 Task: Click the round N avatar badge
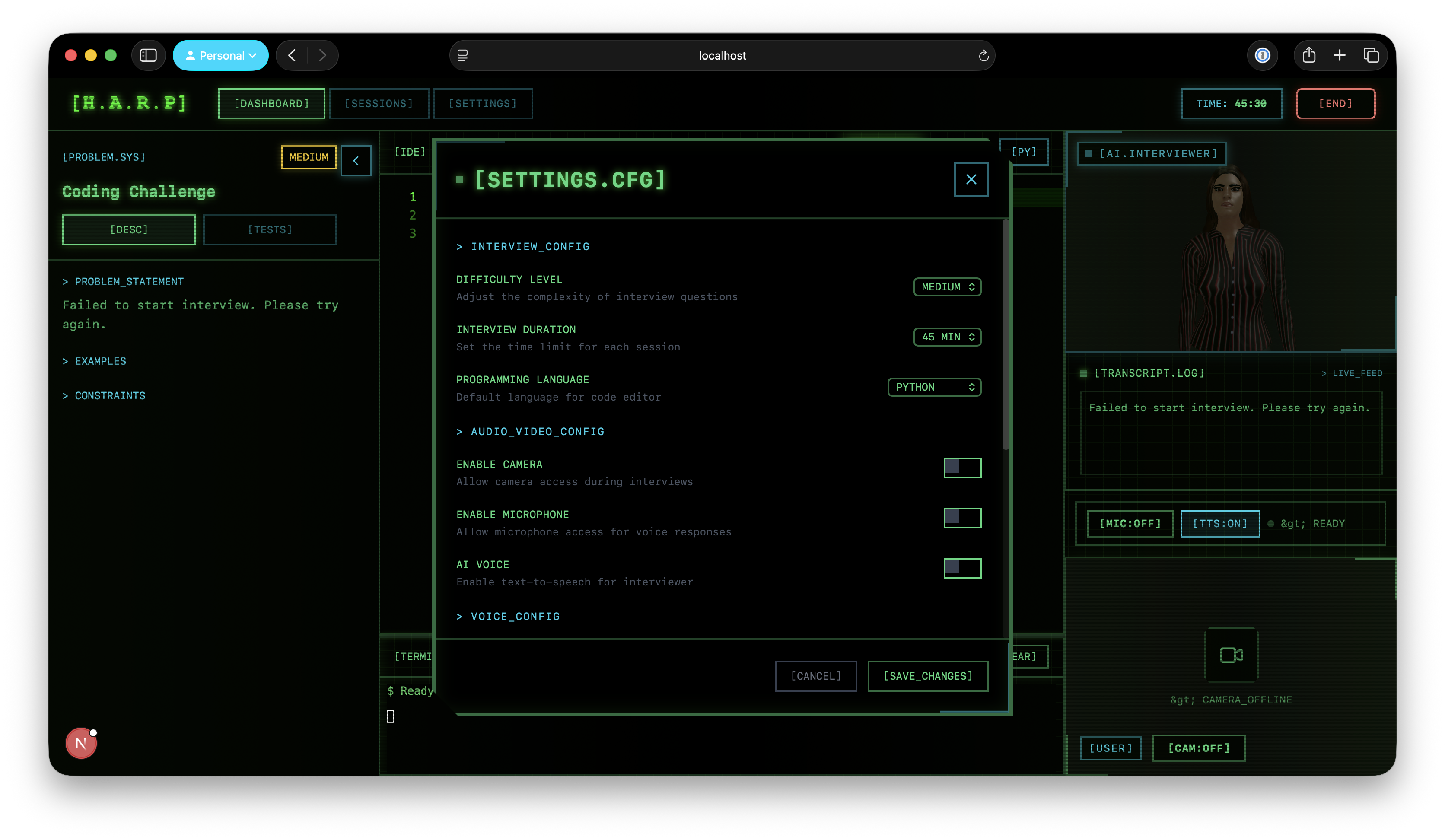coord(81,744)
